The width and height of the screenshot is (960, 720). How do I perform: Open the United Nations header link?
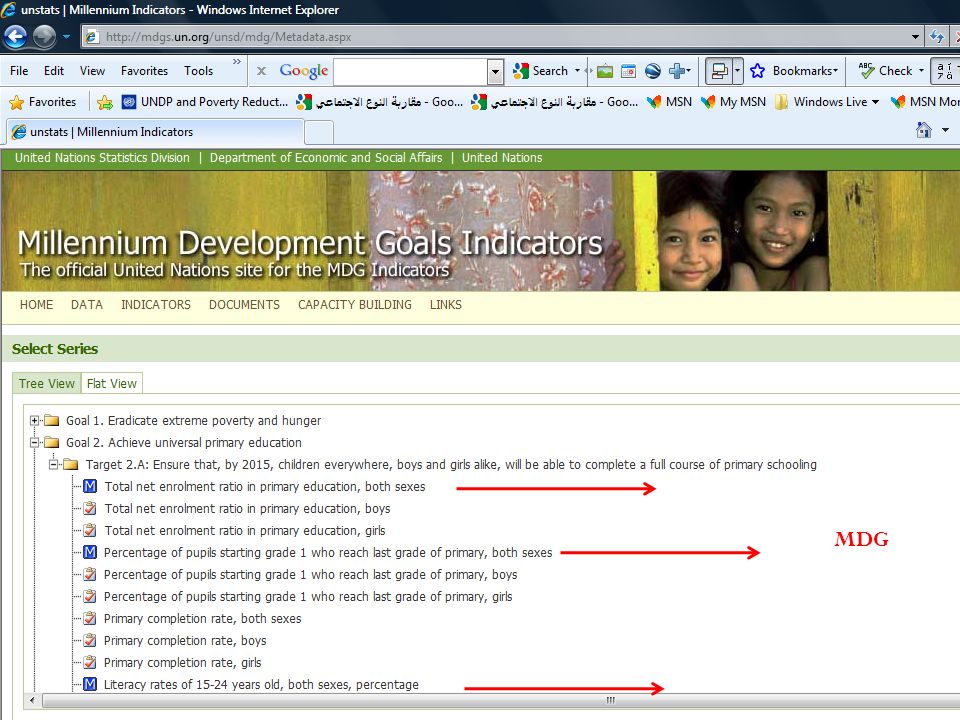pos(502,157)
